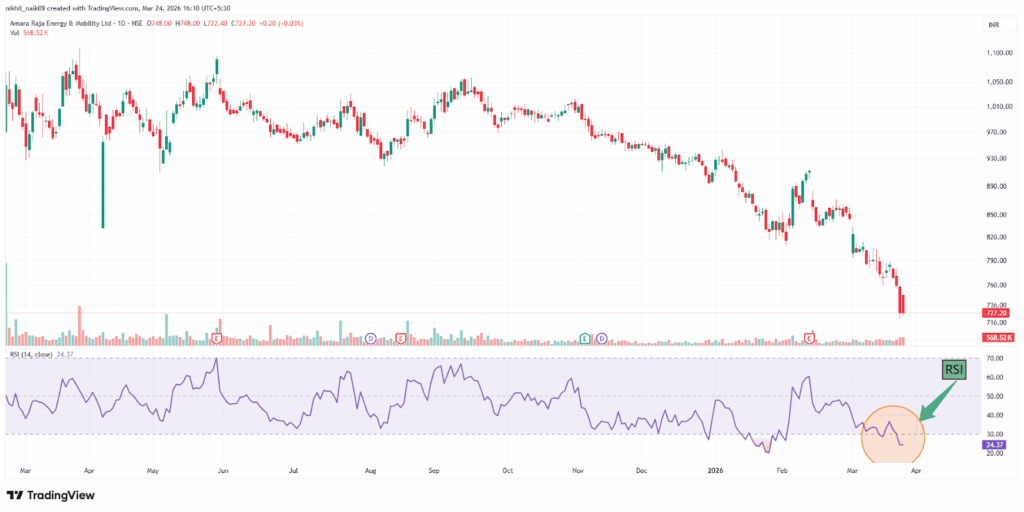Select the green RSI annotation label box
The width and height of the screenshot is (1024, 512).
click(955, 371)
